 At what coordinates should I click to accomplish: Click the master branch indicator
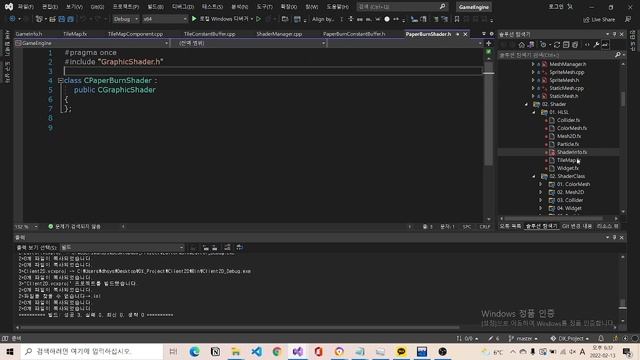[523, 338]
